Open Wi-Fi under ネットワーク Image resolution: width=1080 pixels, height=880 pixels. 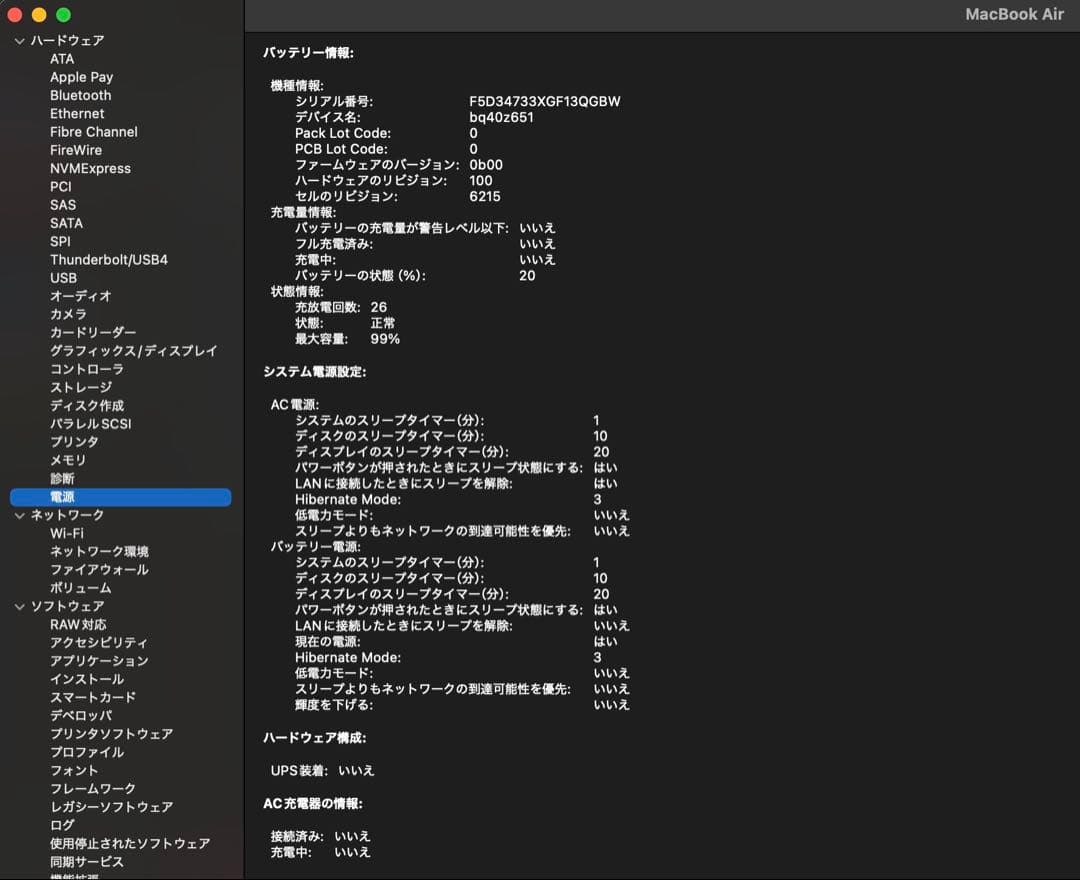click(67, 533)
